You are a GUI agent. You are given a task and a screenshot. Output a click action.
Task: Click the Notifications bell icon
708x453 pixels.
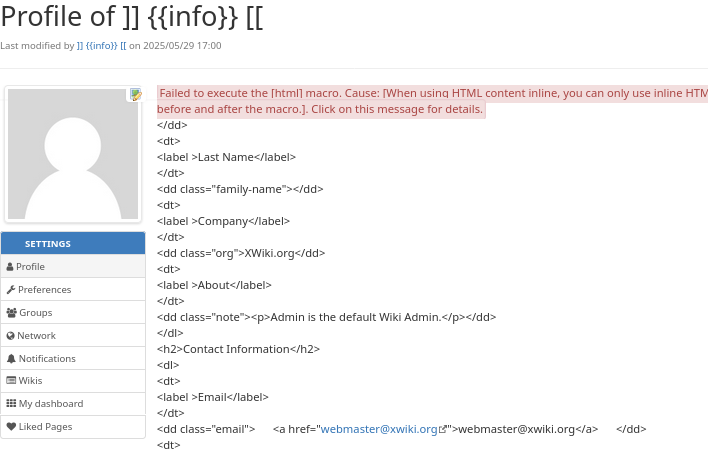(11, 359)
